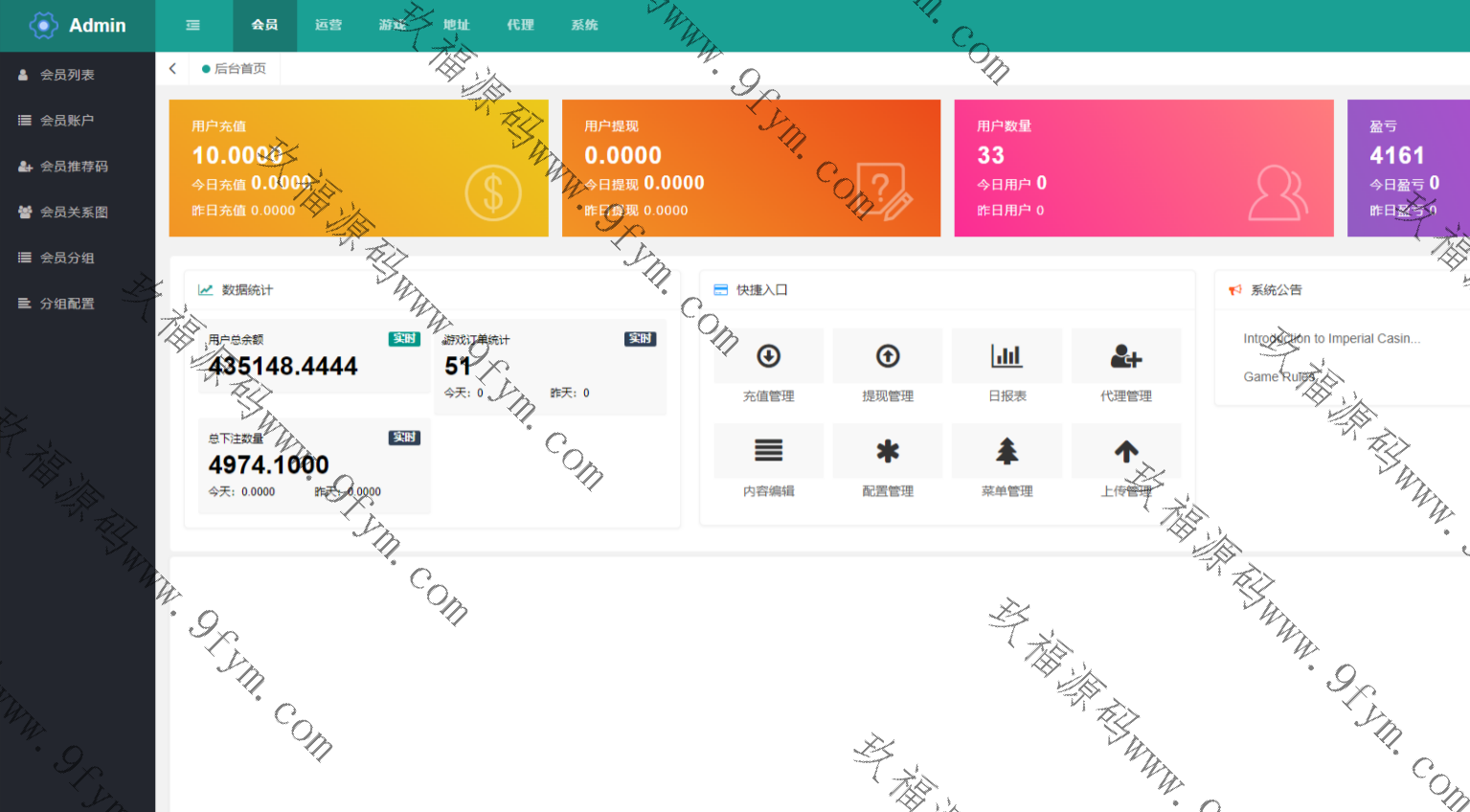Image resolution: width=1470 pixels, height=812 pixels.
Task: Click the left chevron beside the tabs
Action: tap(172, 68)
